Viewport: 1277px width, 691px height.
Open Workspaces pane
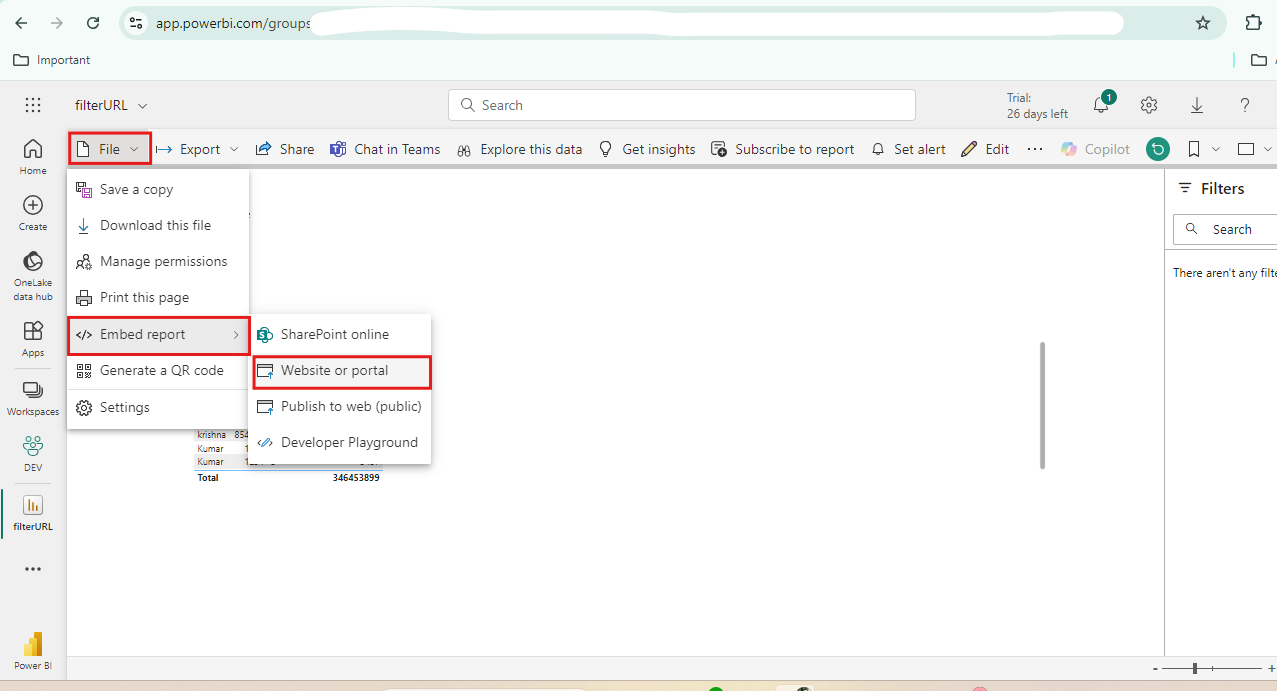click(x=33, y=397)
